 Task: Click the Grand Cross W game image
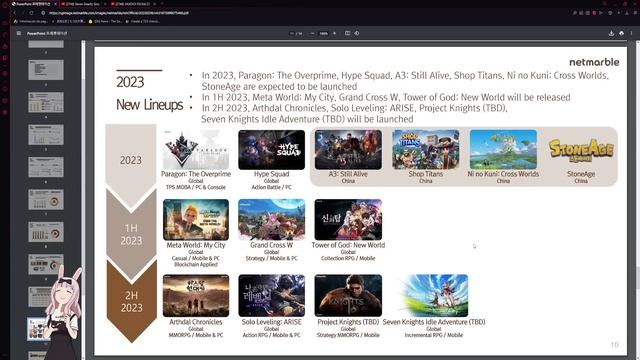271,220
